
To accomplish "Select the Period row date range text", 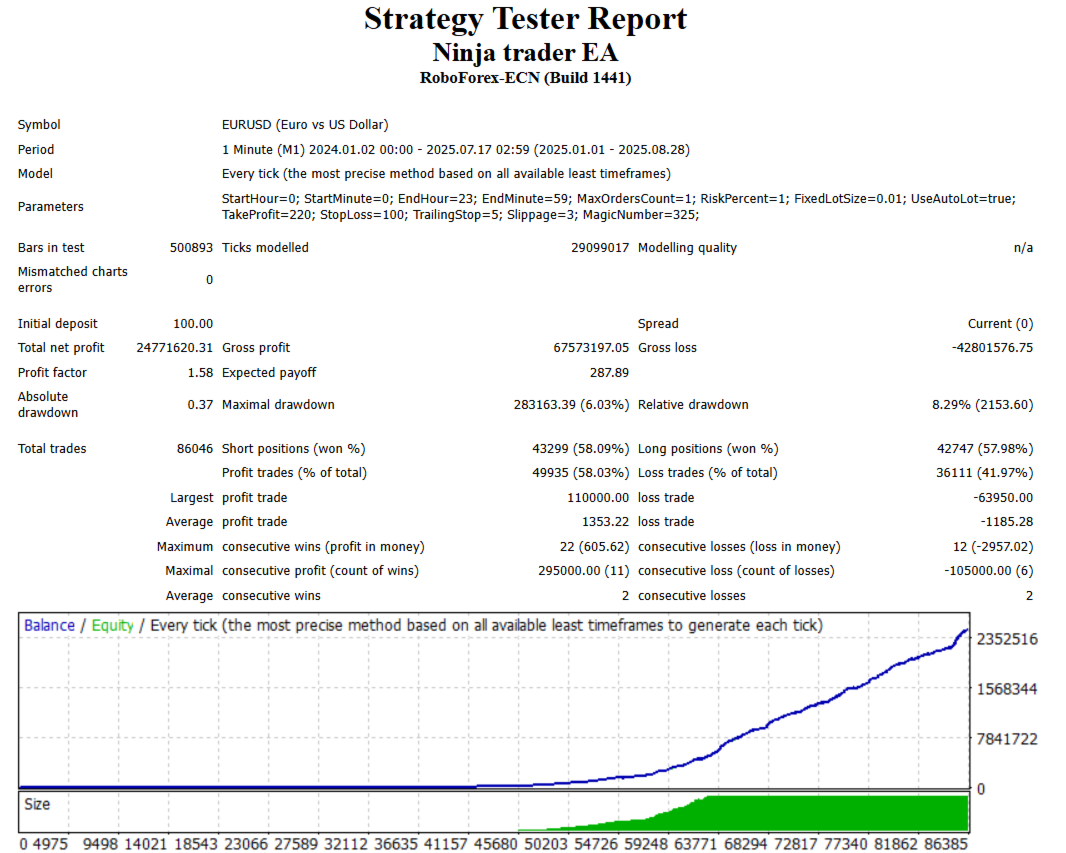I will click(455, 150).
